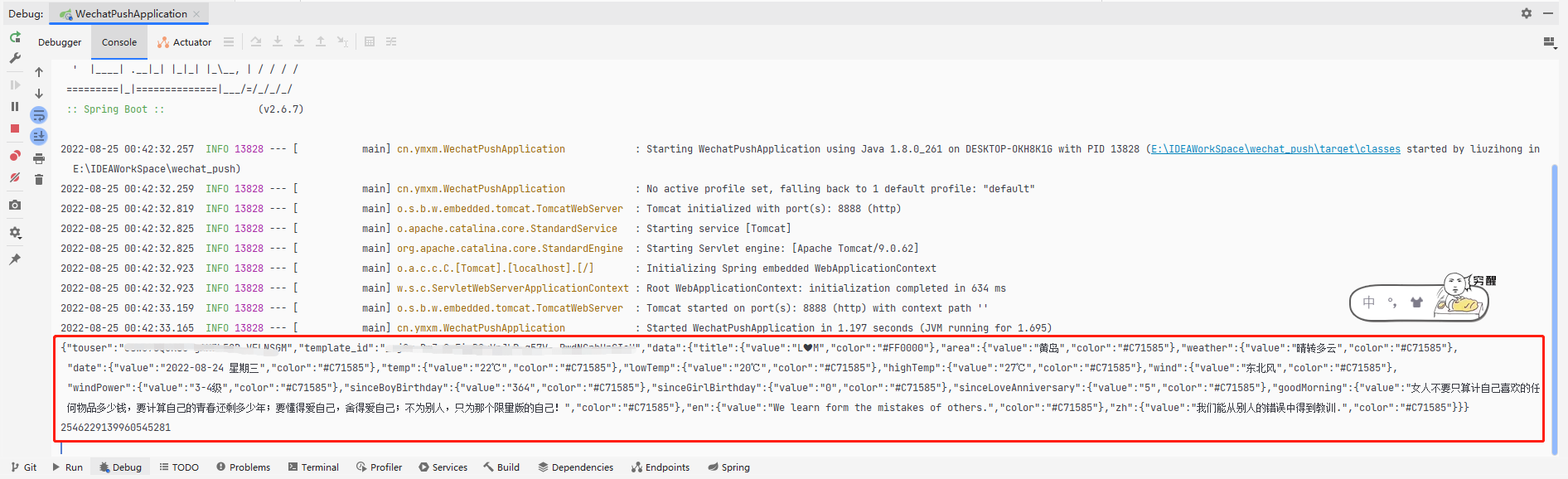Open Evaluate Expression calculator icon
Image resolution: width=1568 pixels, height=479 pixels.
[370, 41]
